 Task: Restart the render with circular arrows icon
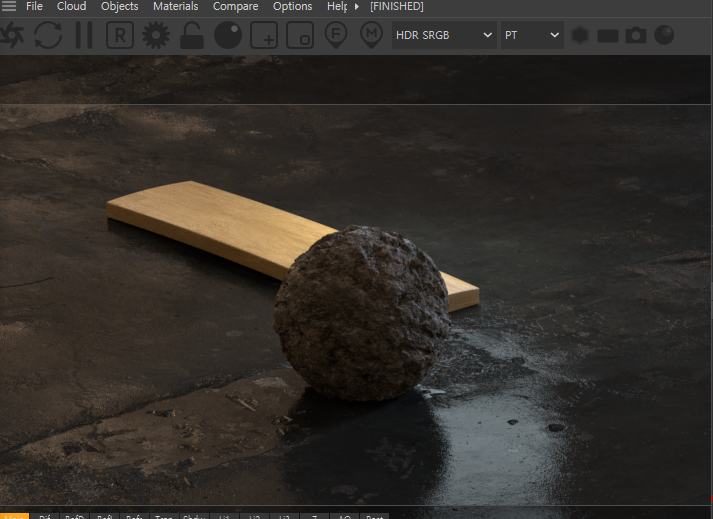coord(48,35)
